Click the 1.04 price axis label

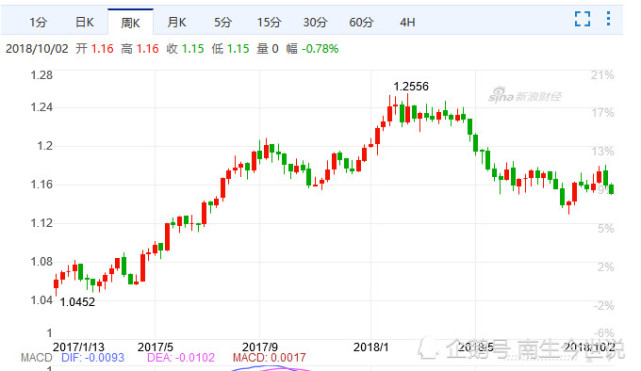[42, 300]
